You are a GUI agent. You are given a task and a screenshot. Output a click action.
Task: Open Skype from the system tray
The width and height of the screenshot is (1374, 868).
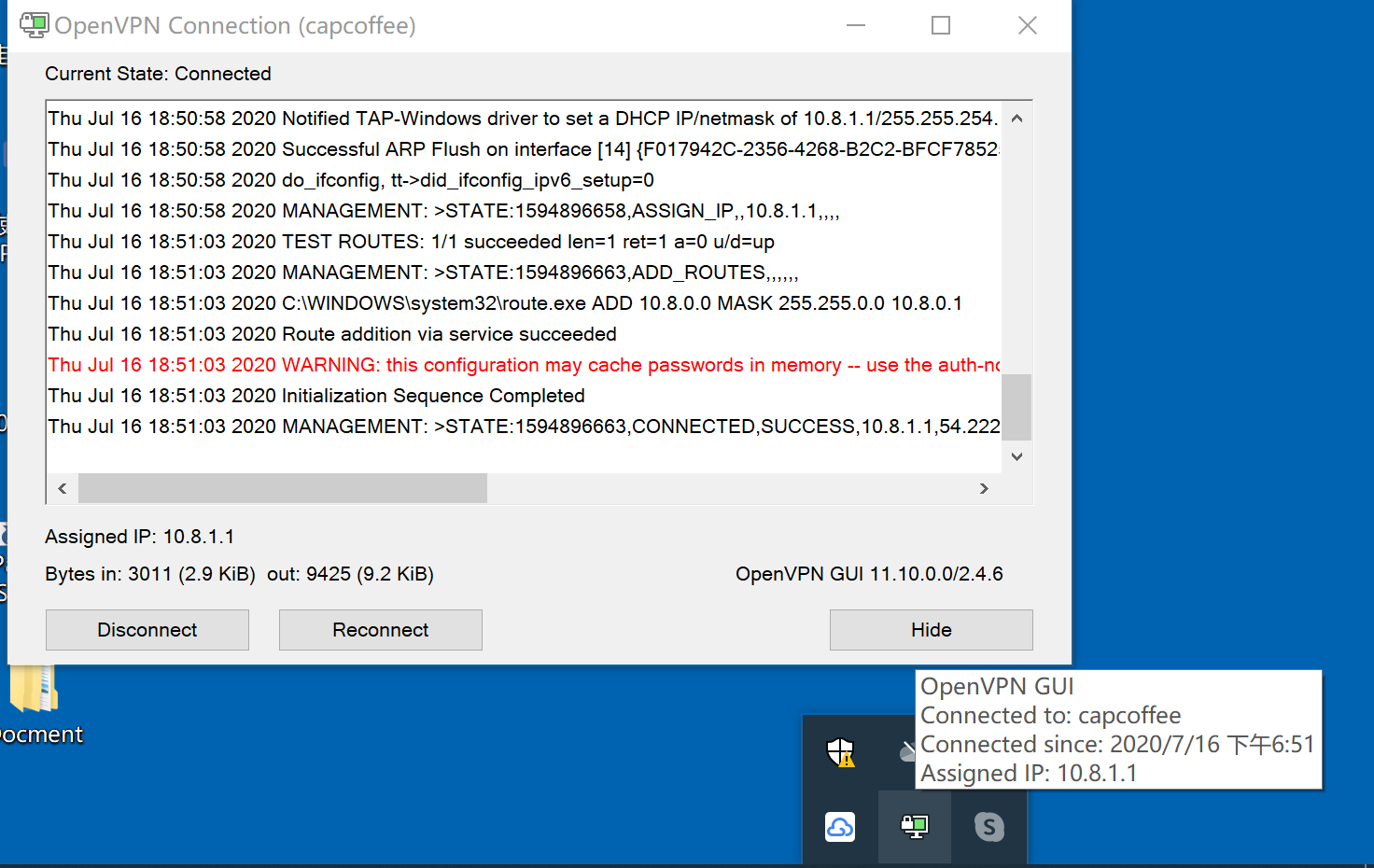click(988, 827)
